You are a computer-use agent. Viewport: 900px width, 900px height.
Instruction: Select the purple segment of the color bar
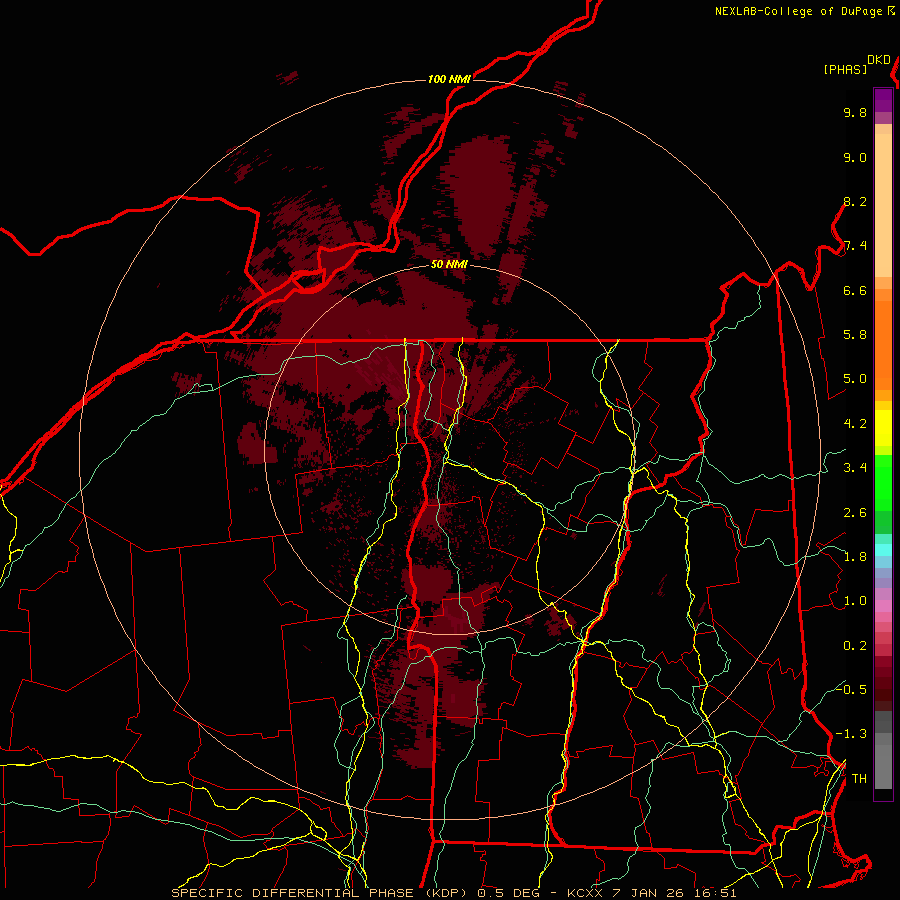coord(883,100)
